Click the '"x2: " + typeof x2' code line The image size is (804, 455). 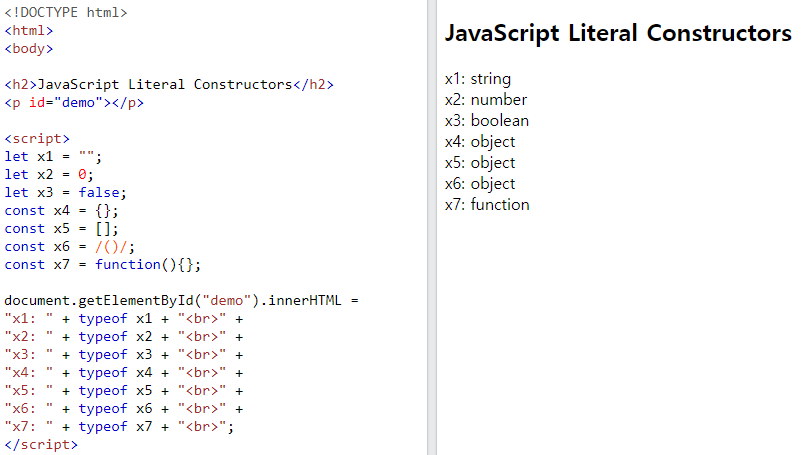click(x=124, y=337)
